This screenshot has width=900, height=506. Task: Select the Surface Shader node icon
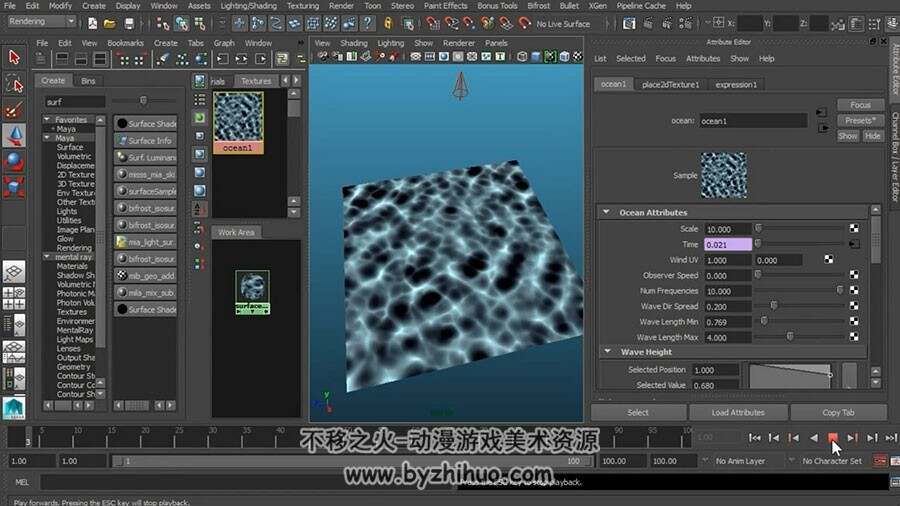[122, 123]
